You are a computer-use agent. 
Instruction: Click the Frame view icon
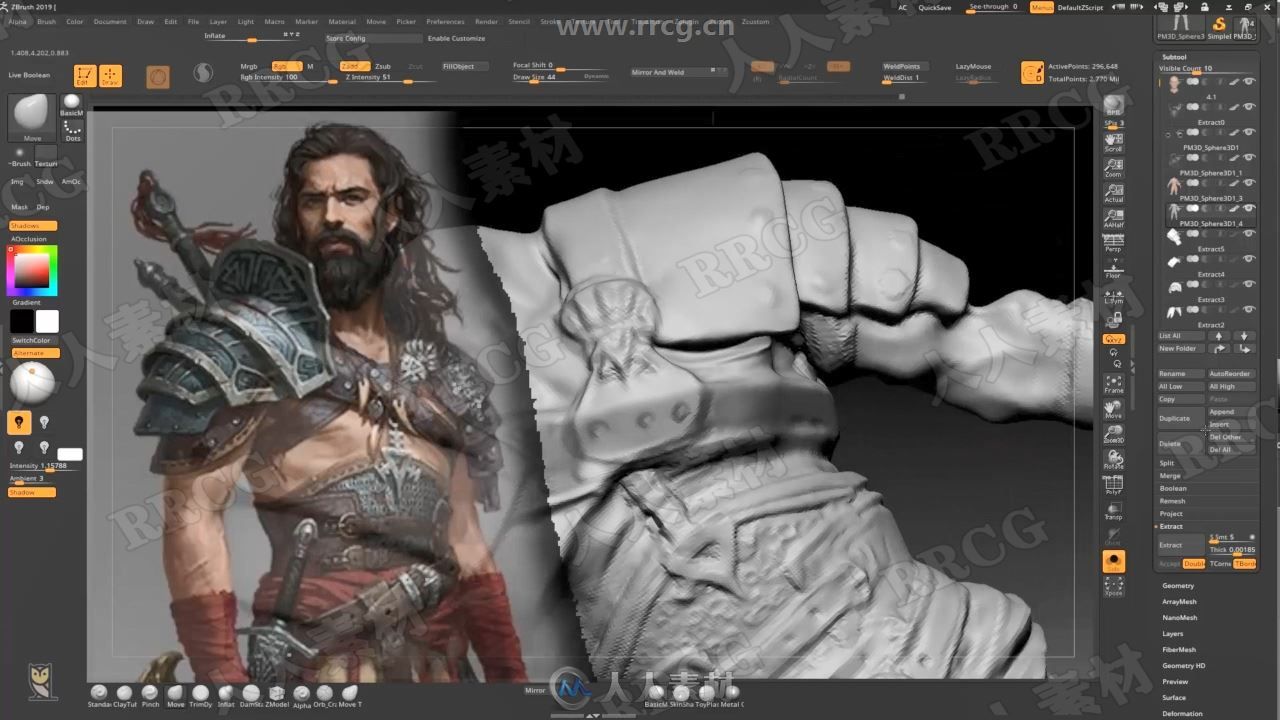pos(1113,384)
